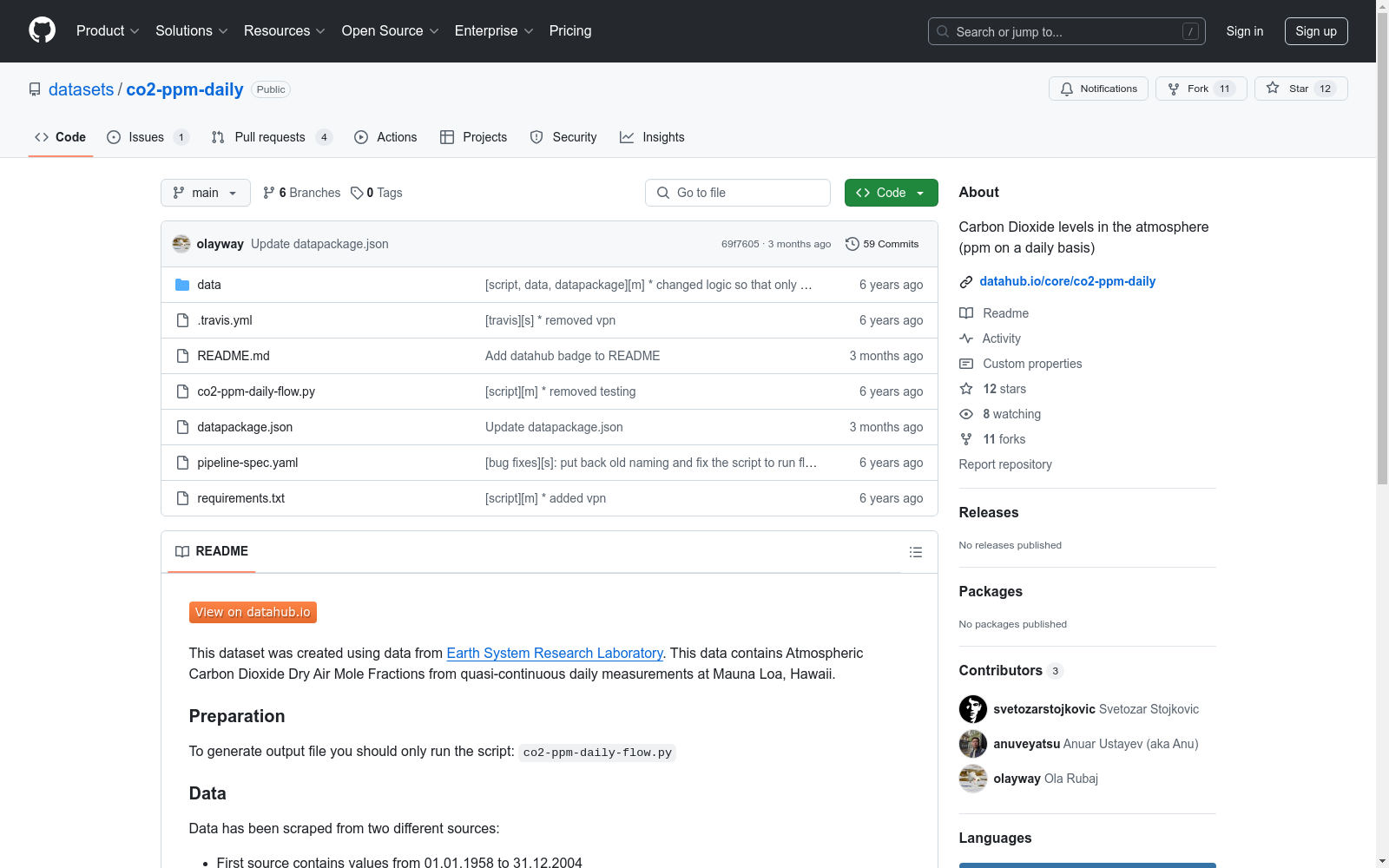The height and width of the screenshot is (868, 1389).
Task: Open datahub.io/core/co2-ppm-daily link
Action: (1067, 281)
